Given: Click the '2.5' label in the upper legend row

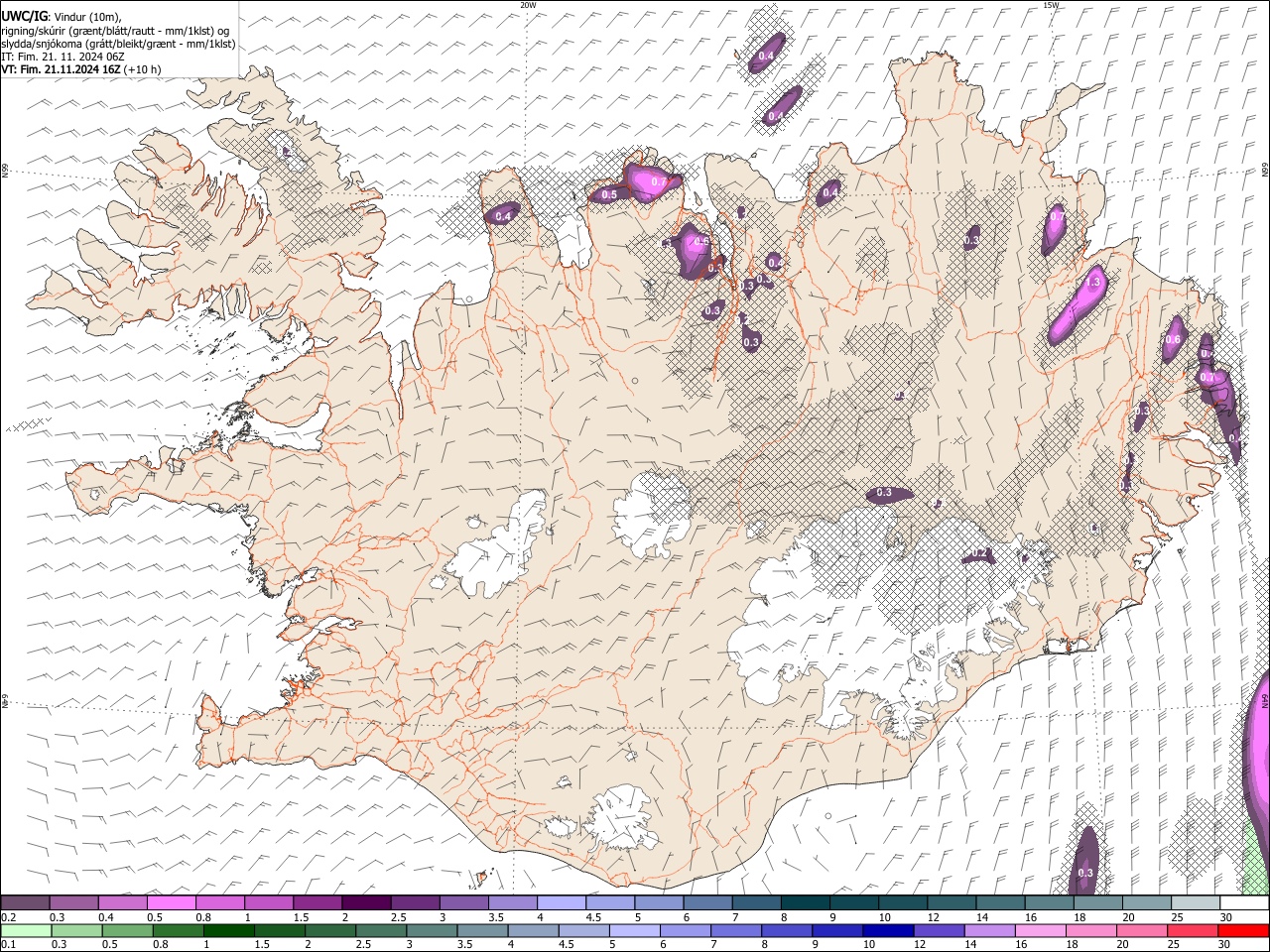Looking at the screenshot, I should [398, 917].
